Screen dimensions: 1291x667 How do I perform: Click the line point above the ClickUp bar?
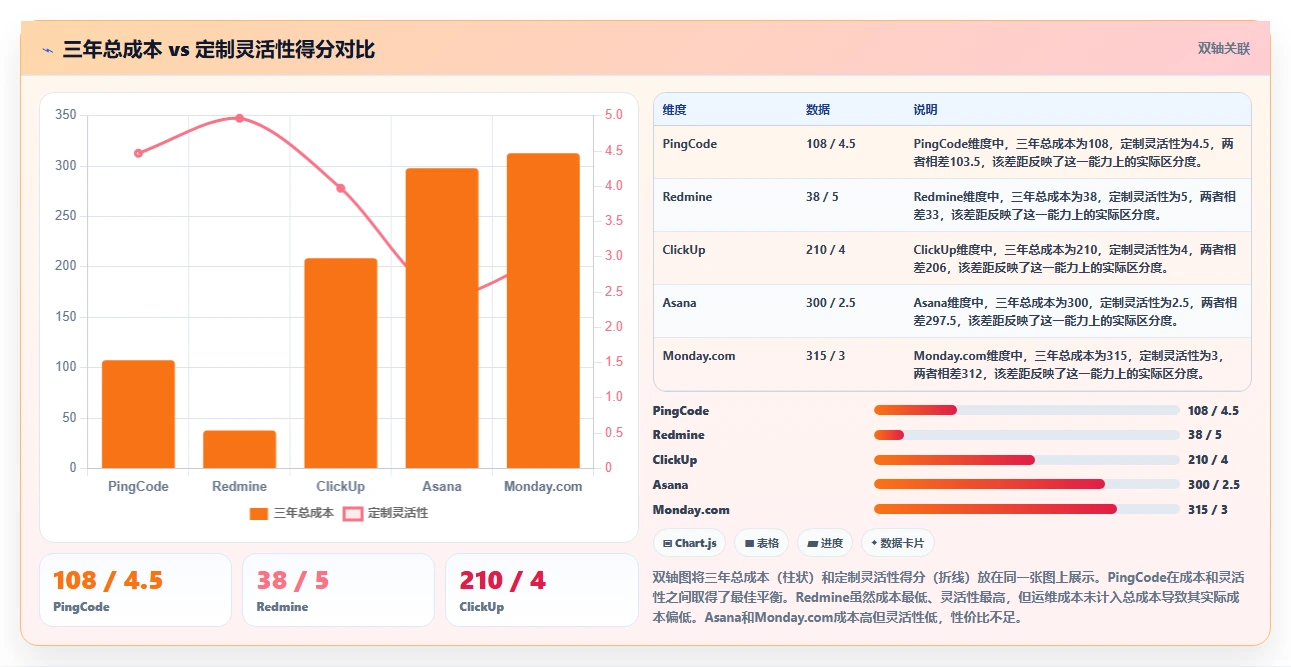pyautogui.click(x=340, y=188)
